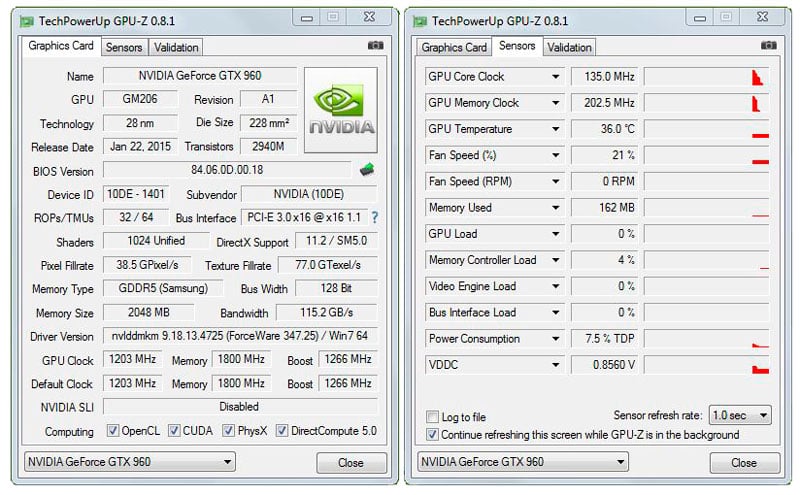Click the 115.2 GB/s bandwidth field
Screen dimensions: 800x495
[327, 312]
